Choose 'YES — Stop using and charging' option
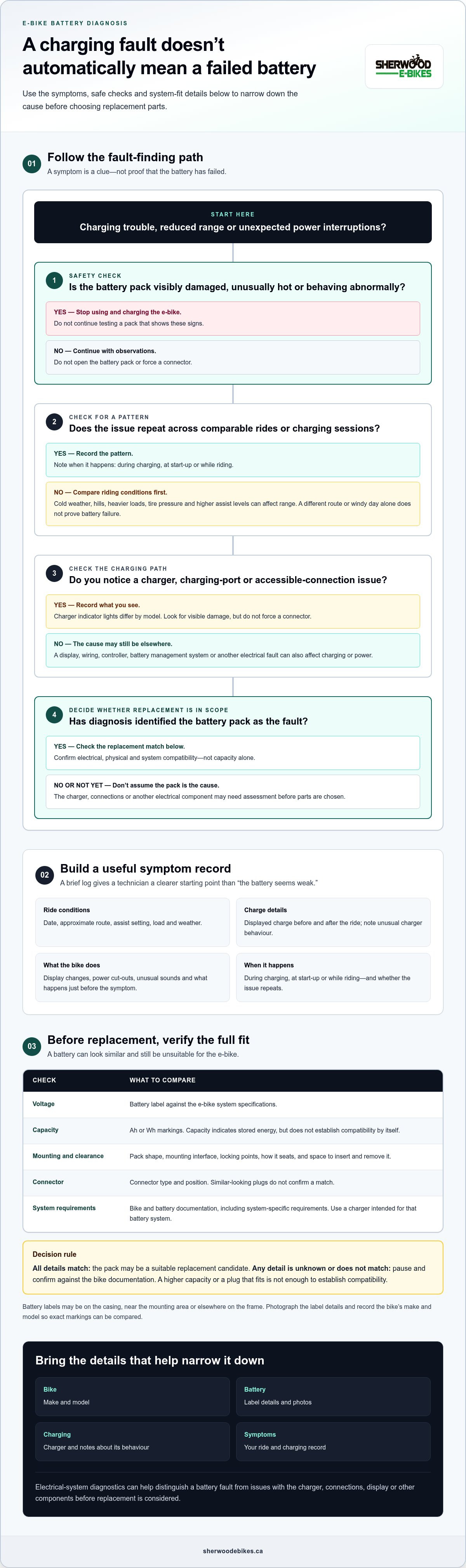The width and height of the screenshot is (466, 1568). point(232,318)
